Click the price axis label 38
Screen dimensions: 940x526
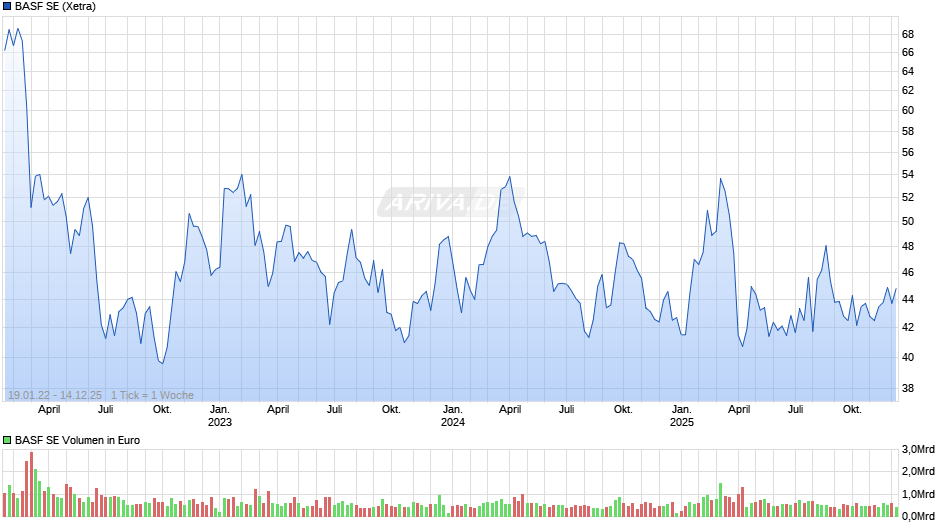point(908,389)
